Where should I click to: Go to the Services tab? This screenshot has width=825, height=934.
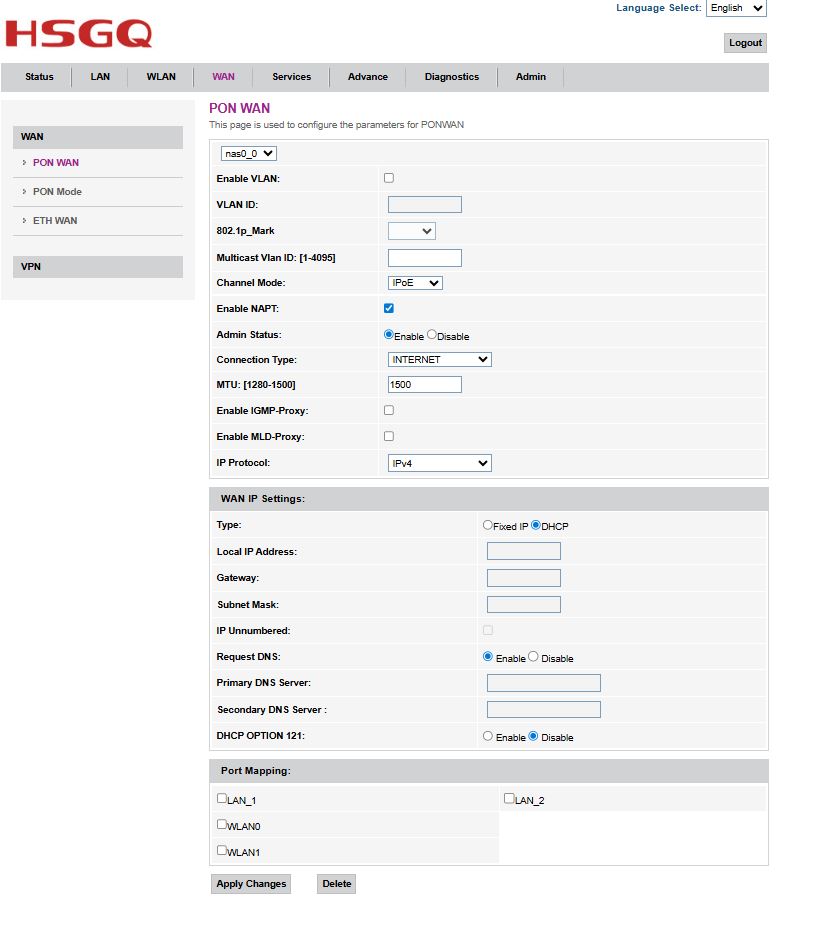tap(291, 77)
